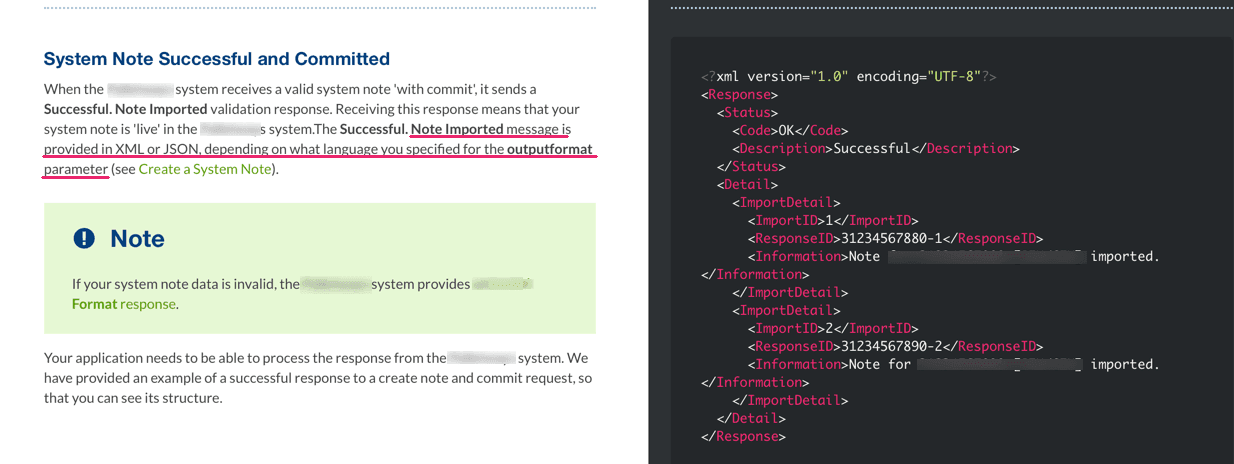Click the closing Response tag at the bottom
The image size is (1234, 464).
743,436
